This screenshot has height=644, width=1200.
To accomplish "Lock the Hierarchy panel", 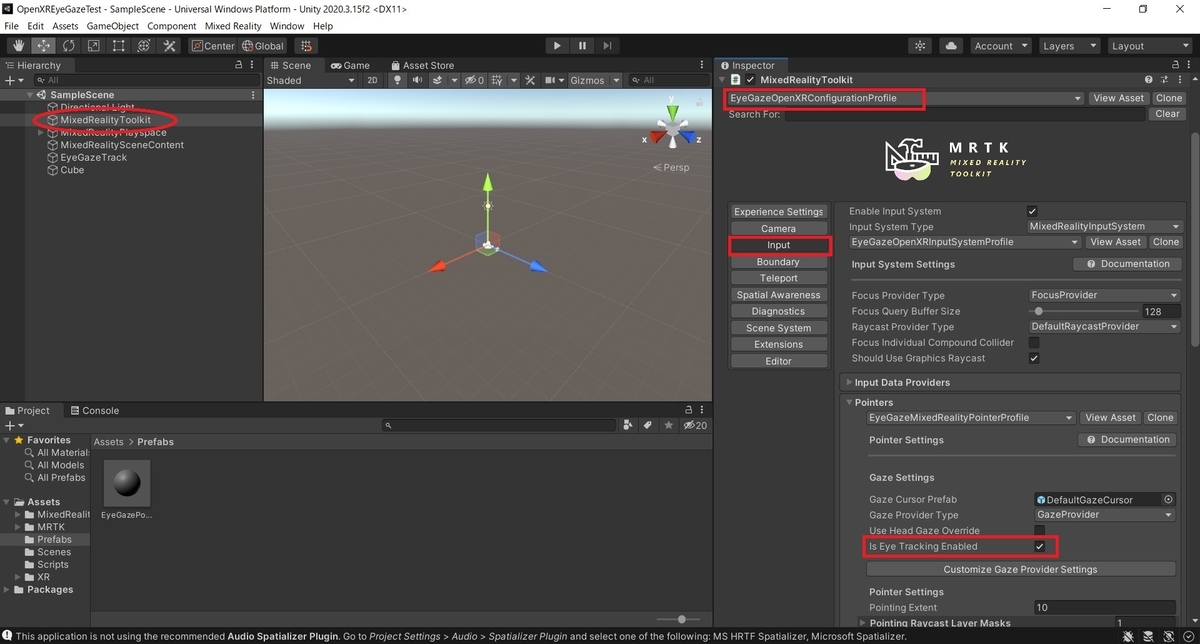I will click(239, 65).
